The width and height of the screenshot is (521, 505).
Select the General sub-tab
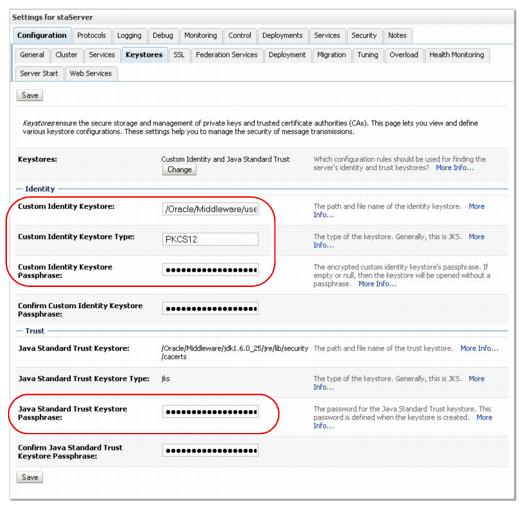coord(32,55)
